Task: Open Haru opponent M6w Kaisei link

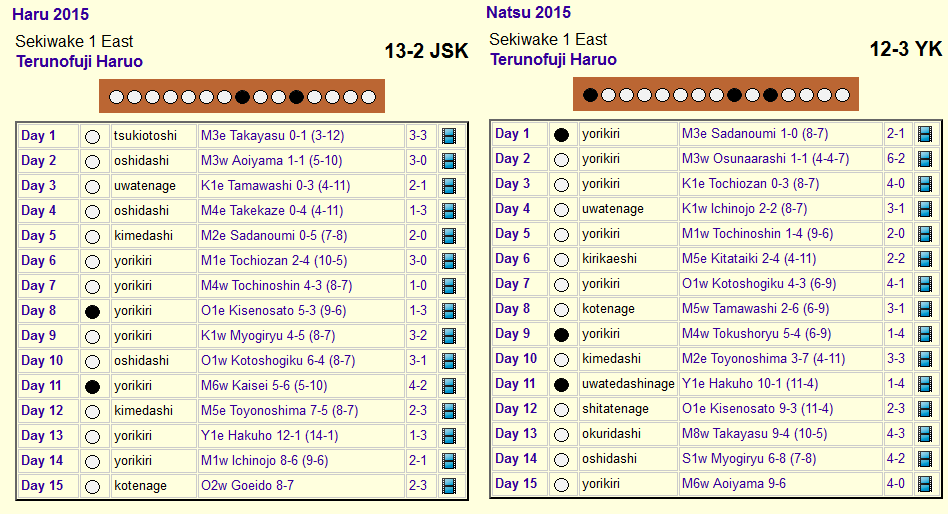Action: click(264, 386)
